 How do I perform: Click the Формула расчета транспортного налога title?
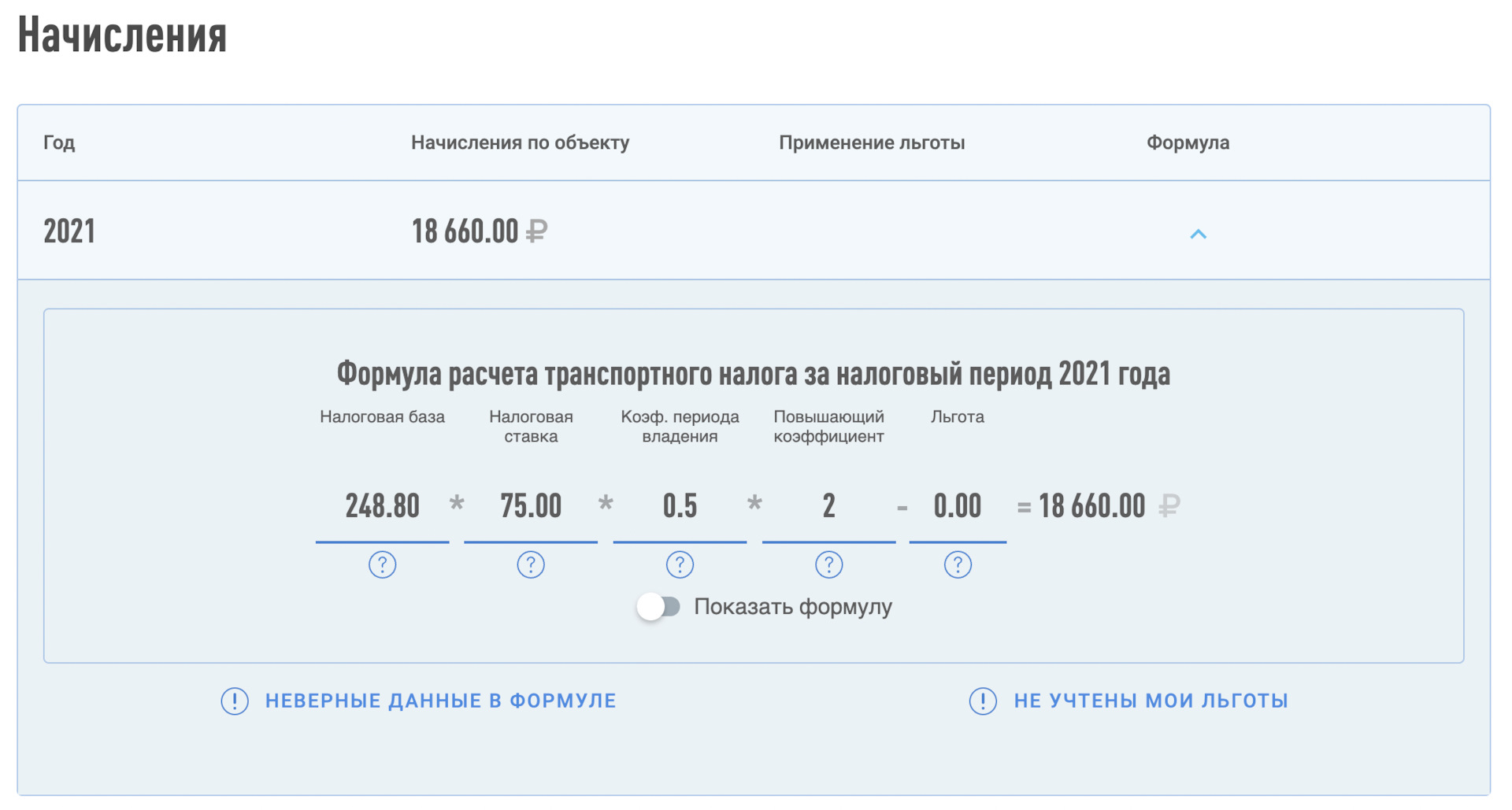[754, 373]
